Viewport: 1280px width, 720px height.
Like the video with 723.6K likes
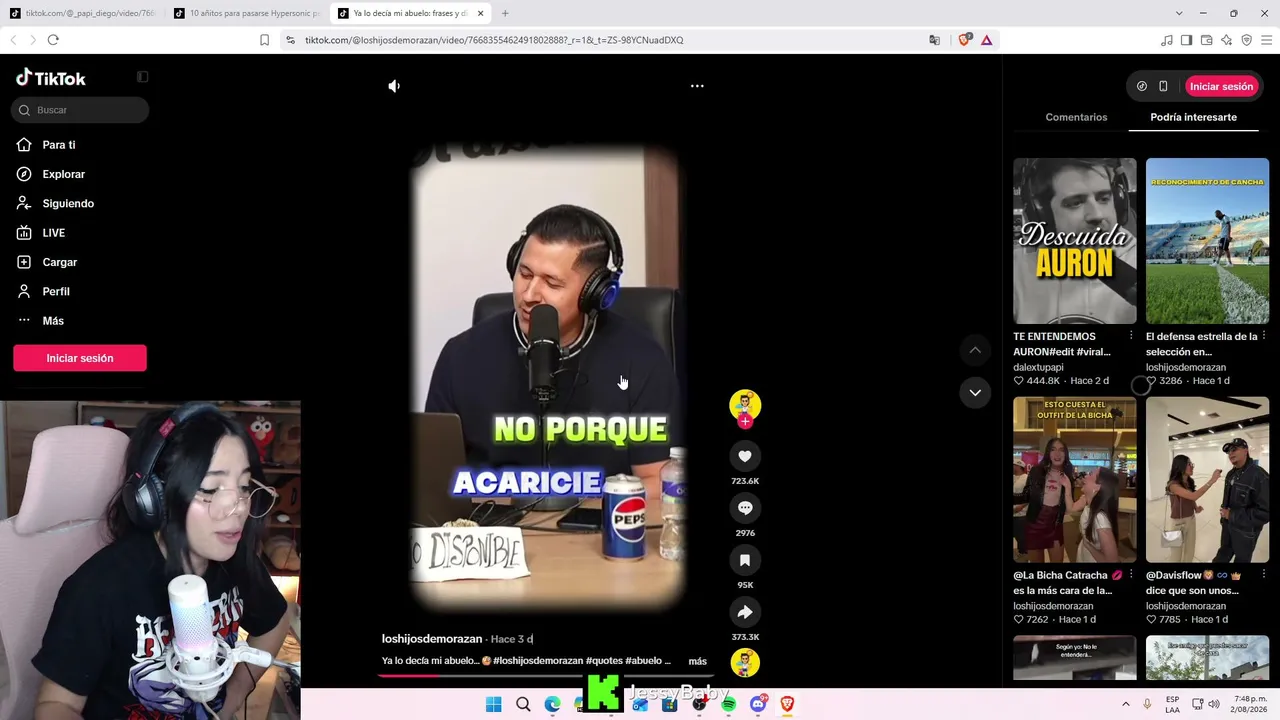click(745, 456)
